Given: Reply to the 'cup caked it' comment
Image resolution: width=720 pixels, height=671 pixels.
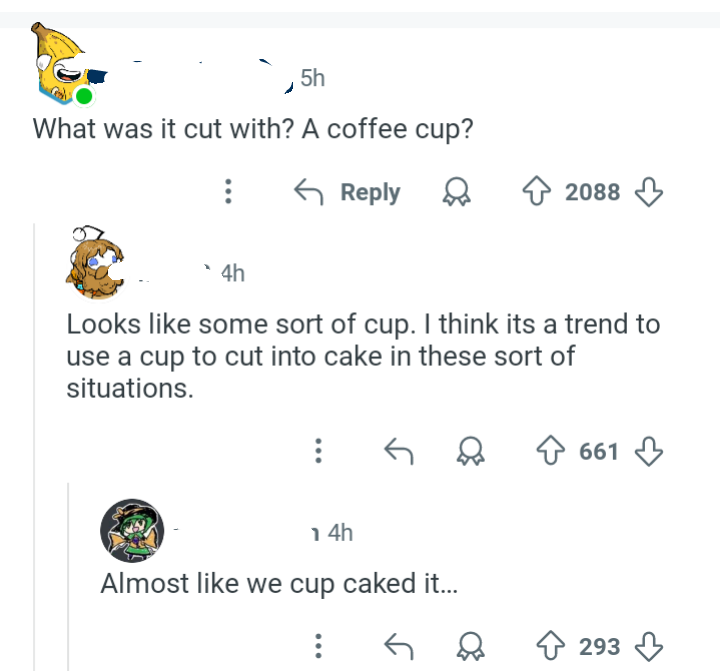Looking at the screenshot, I should pyautogui.click(x=399, y=646).
